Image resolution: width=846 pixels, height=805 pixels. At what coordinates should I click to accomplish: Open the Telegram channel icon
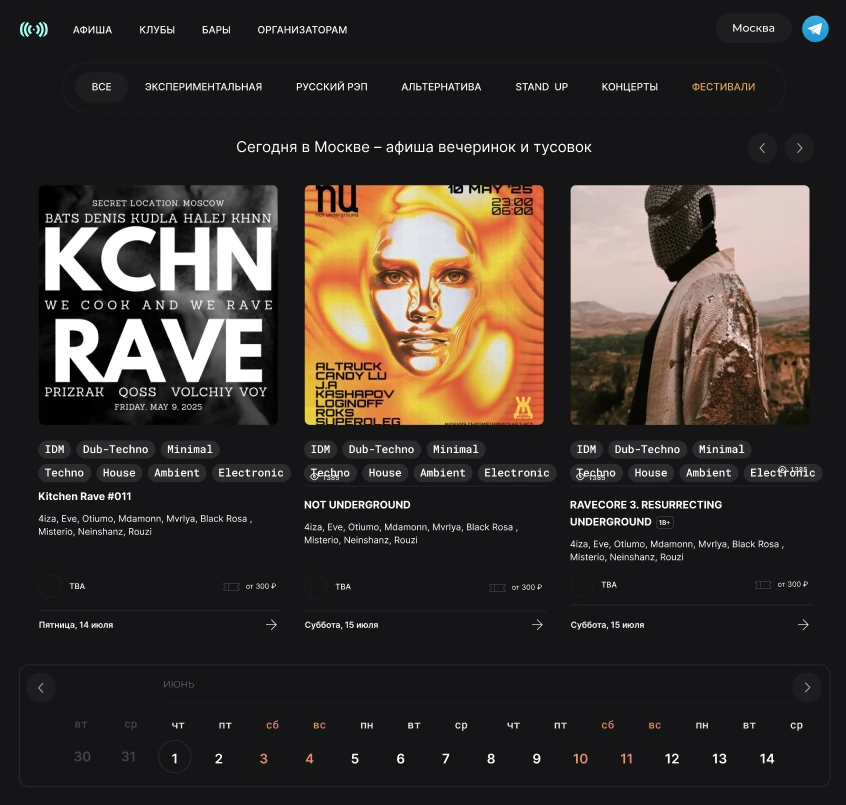coord(815,28)
